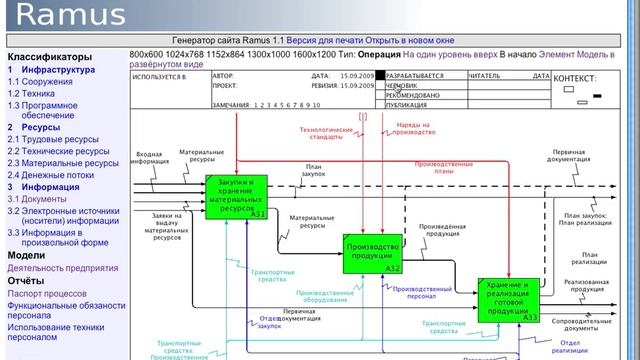Open Паспорт процессов report
This screenshot has width=640, height=360.
point(47,294)
